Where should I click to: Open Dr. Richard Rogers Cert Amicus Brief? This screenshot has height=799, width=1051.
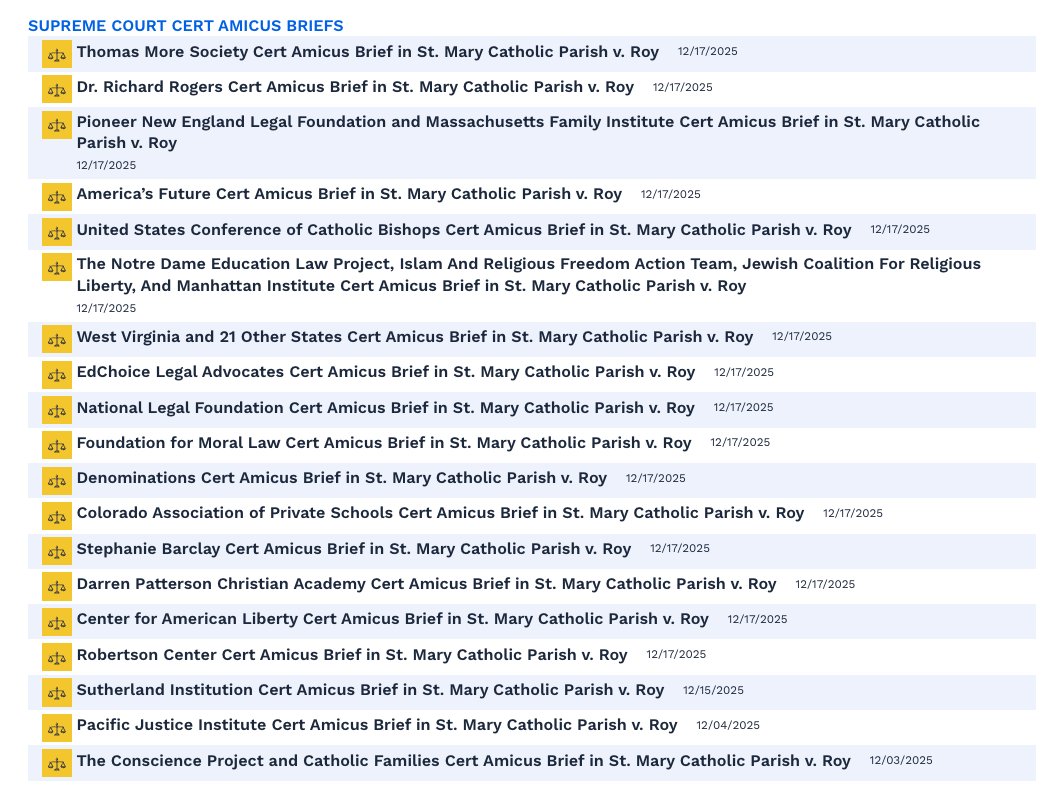pyautogui.click(x=355, y=87)
